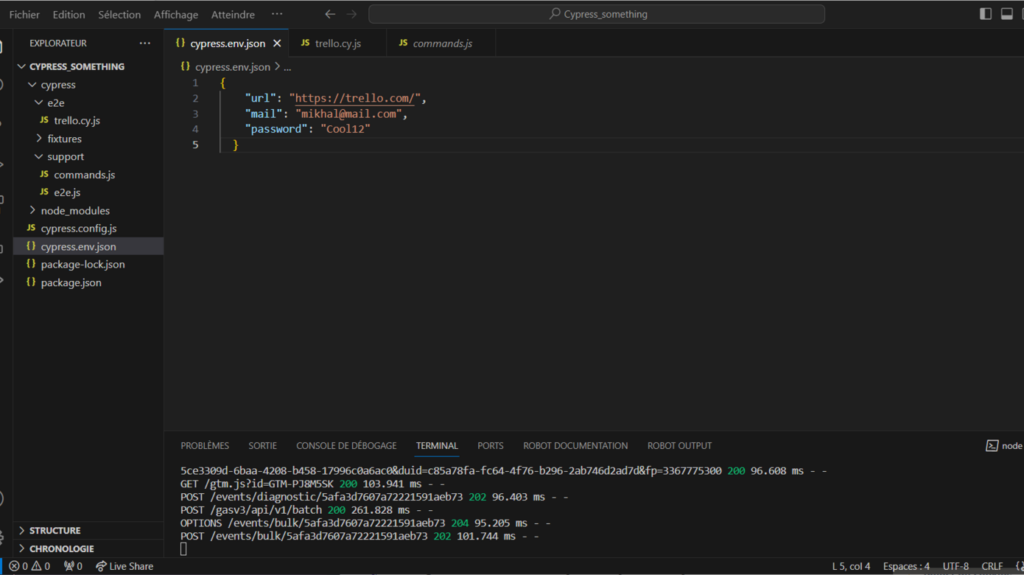Click the L 5, col 4 cursor position
The image size is (1024, 575).
click(851, 566)
